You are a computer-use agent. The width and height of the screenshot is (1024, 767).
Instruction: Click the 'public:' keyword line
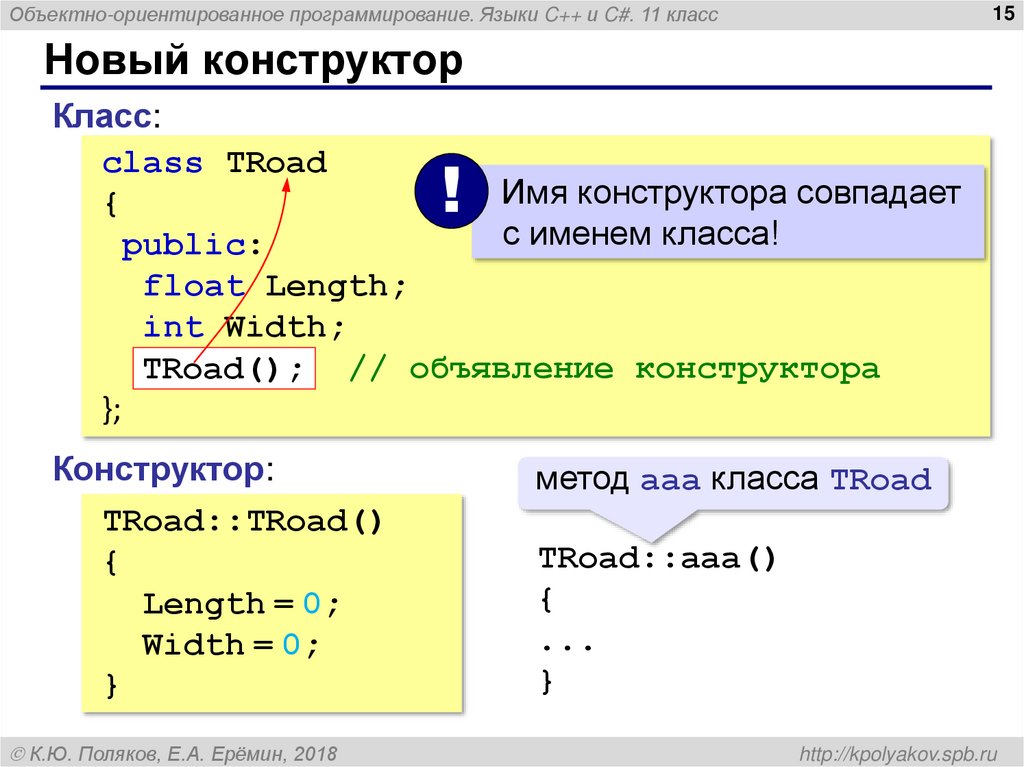191,246
